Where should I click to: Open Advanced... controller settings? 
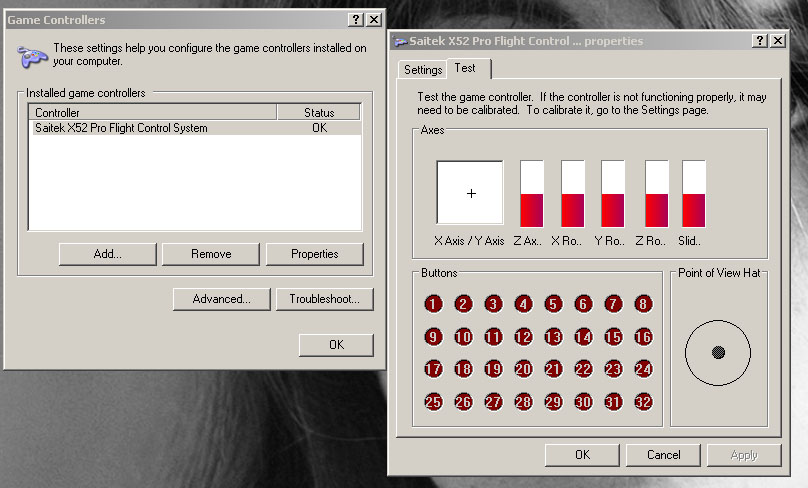[x=222, y=299]
